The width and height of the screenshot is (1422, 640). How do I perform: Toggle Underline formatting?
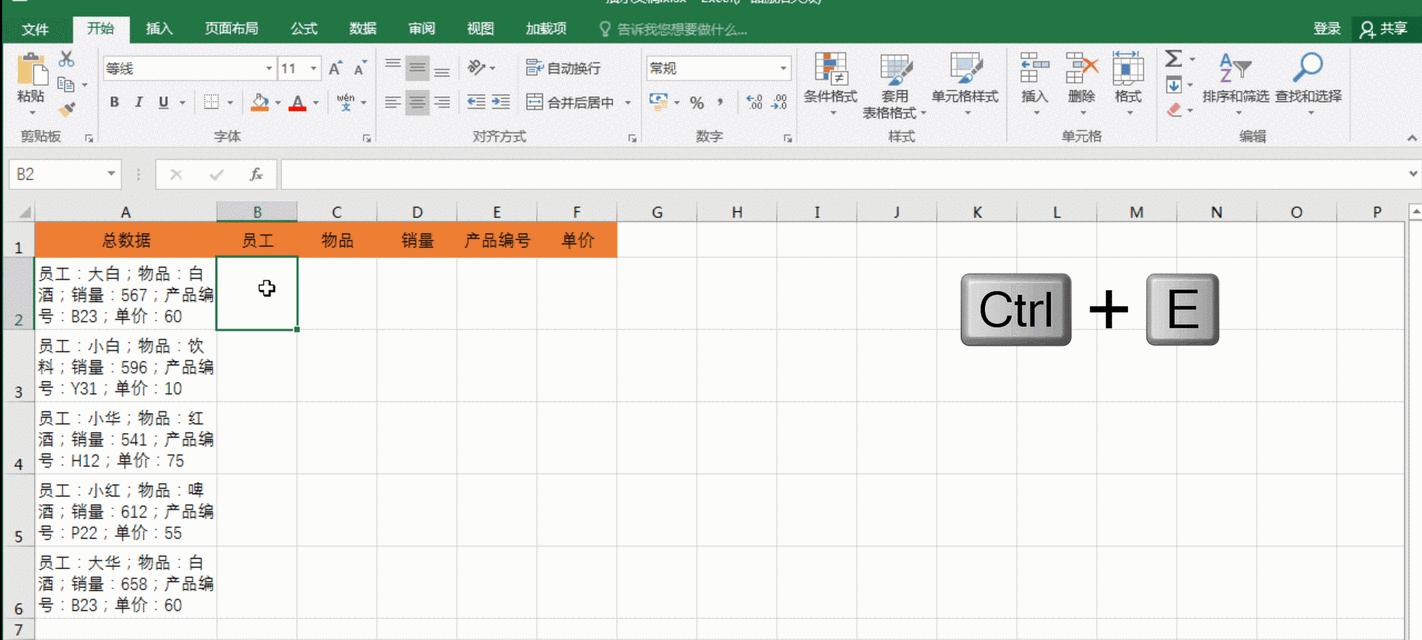point(163,102)
